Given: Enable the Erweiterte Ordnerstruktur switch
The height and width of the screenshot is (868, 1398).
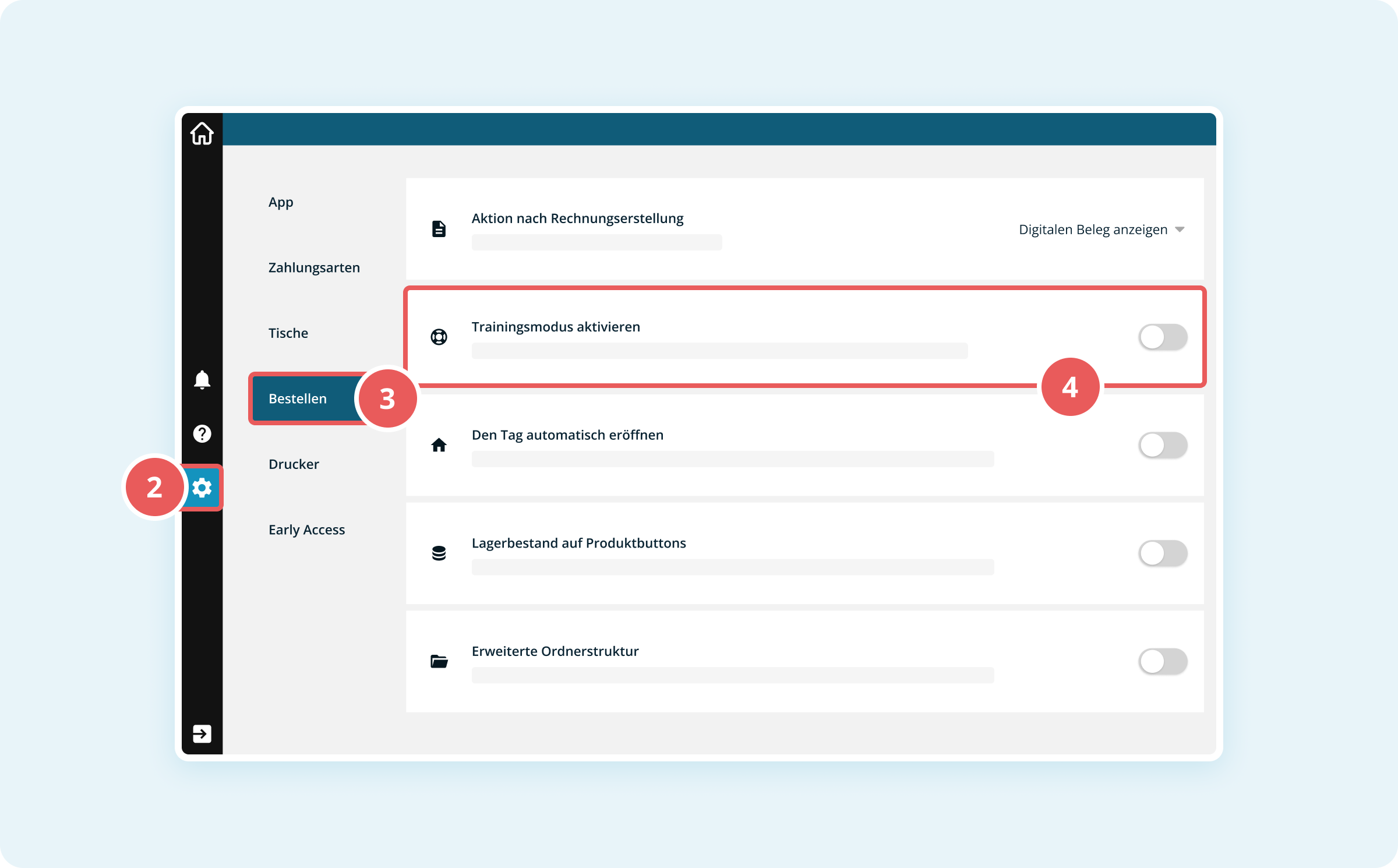Looking at the screenshot, I should pos(1162,661).
